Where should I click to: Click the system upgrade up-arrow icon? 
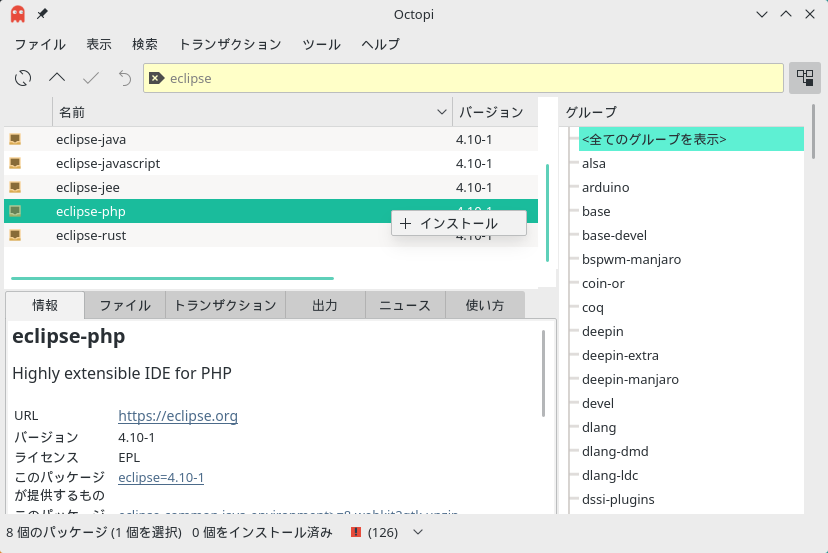pyautogui.click(x=57, y=78)
